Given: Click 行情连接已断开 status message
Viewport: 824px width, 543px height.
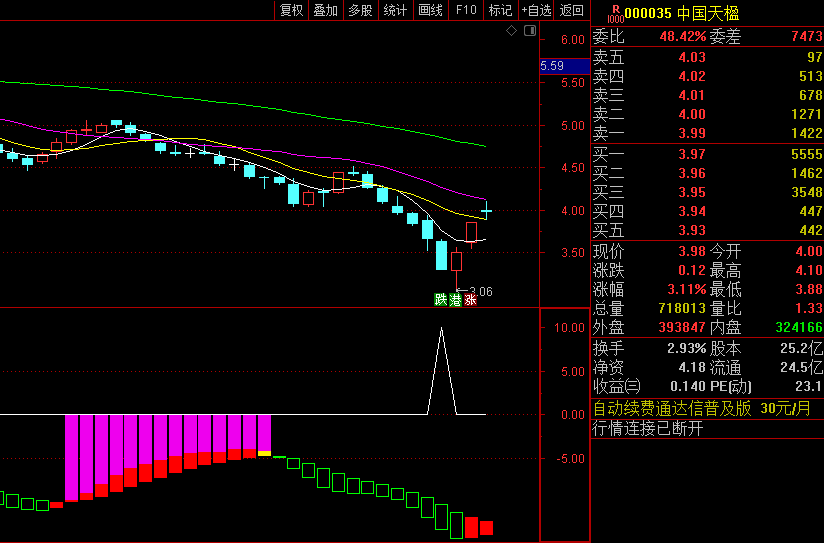Looking at the screenshot, I should tap(647, 428).
